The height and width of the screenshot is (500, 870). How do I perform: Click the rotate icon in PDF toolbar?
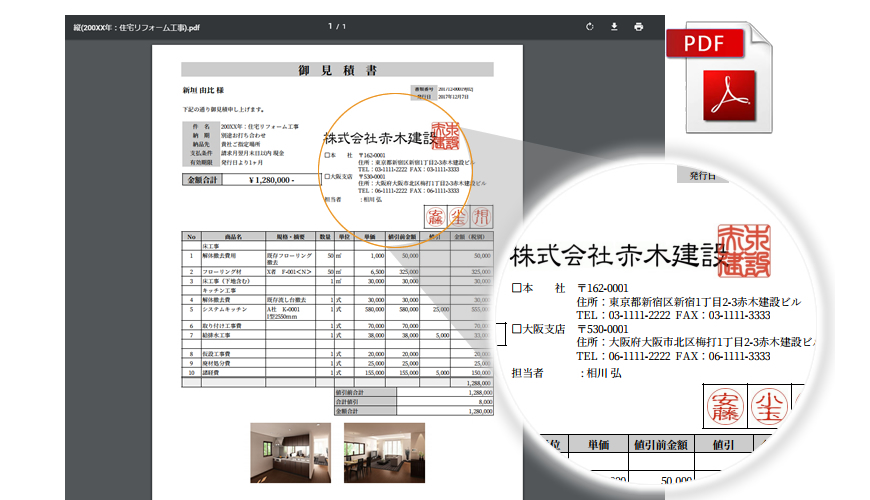point(589,27)
